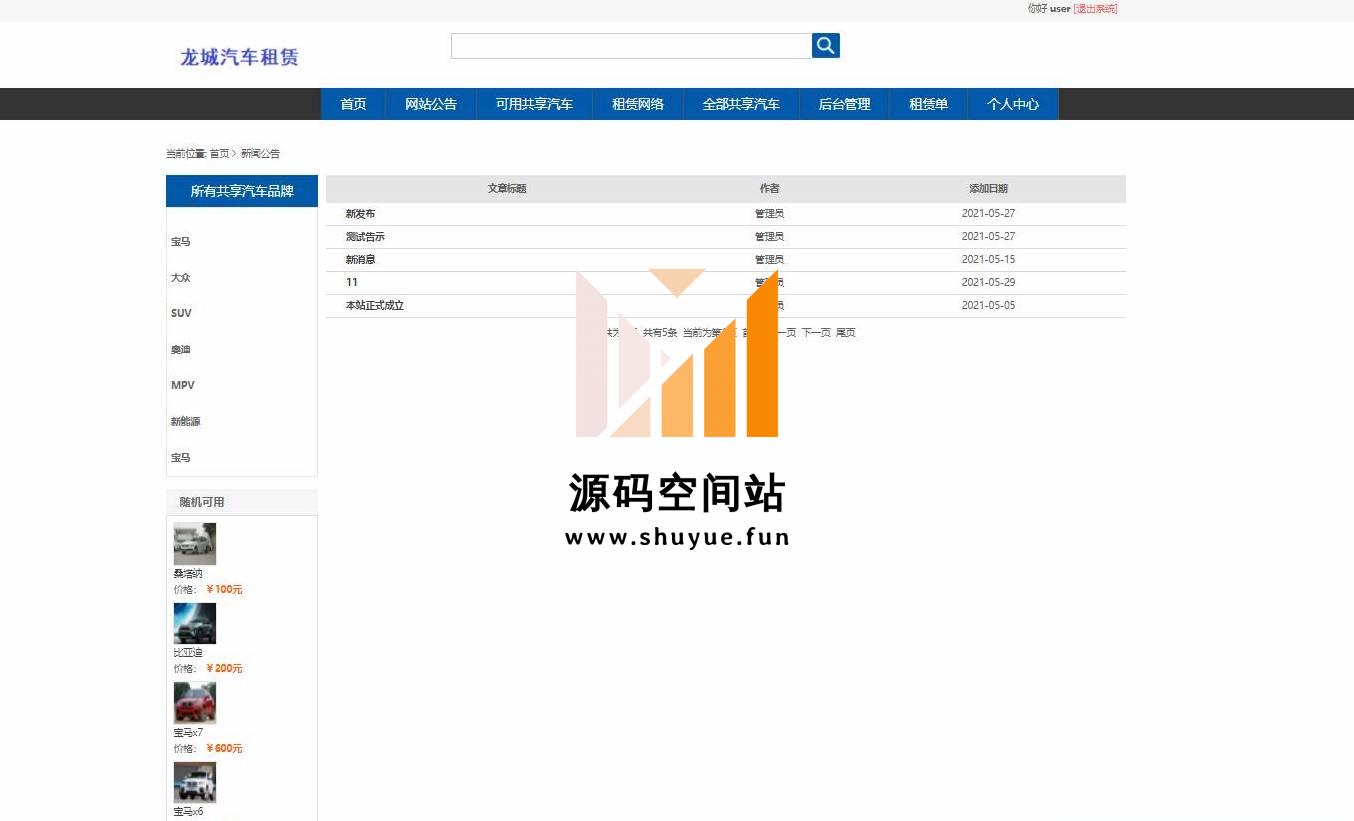Open 全部共享汽车 menu item

(741, 104)
